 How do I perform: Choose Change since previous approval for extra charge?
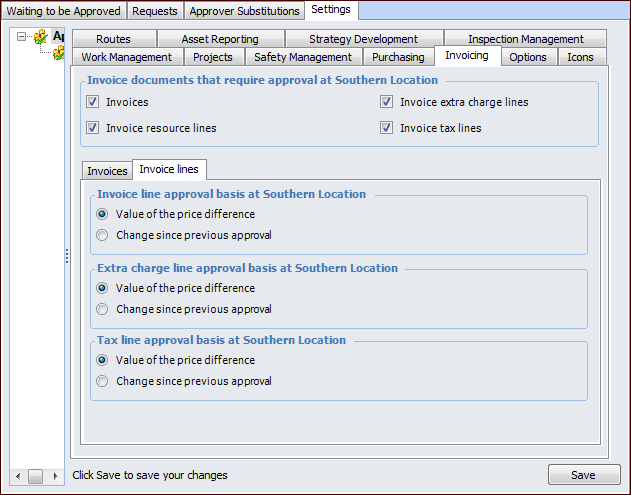pyautogui.click(x=102, y=310)
